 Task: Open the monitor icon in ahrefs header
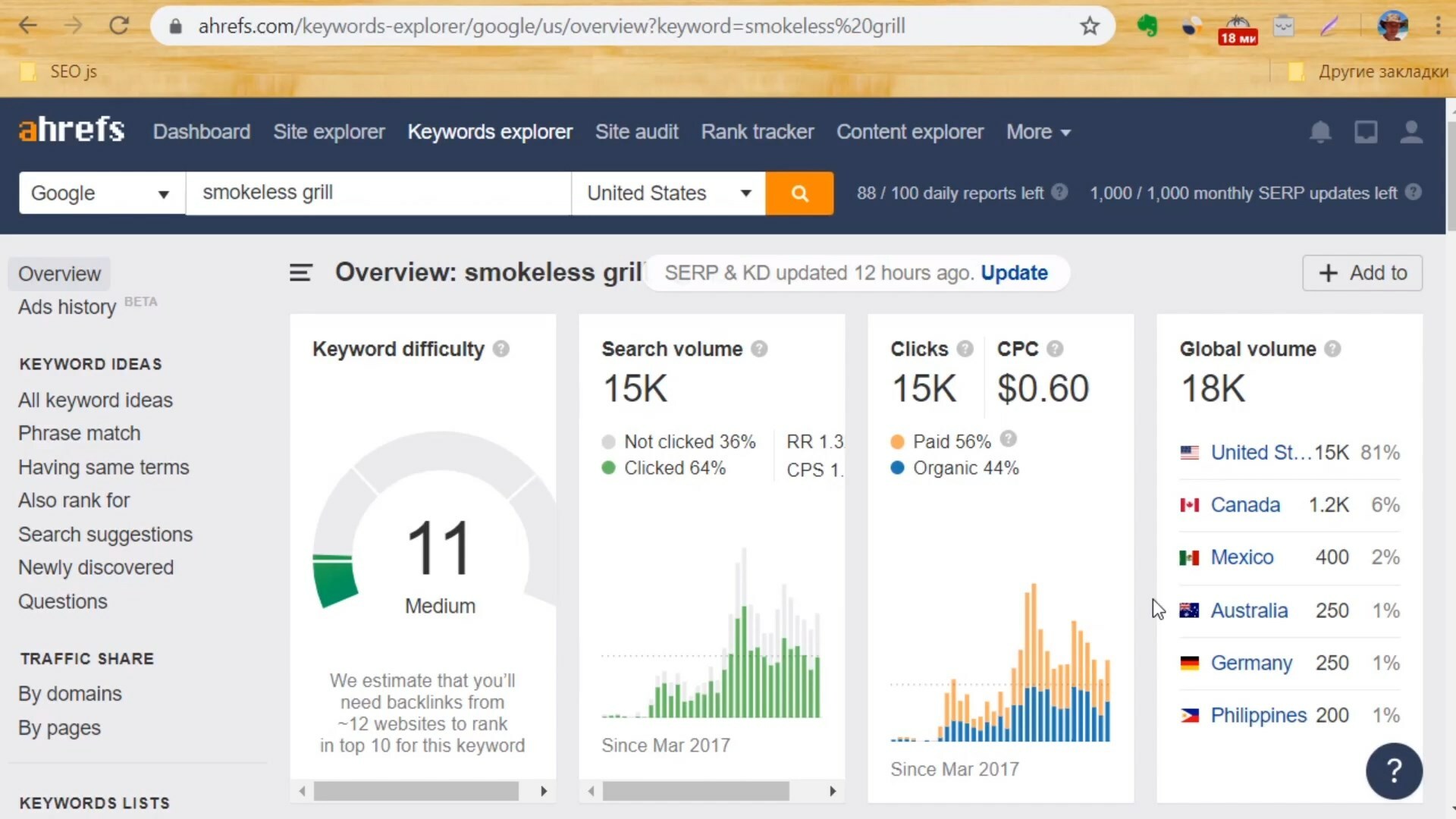point(1366,132)
